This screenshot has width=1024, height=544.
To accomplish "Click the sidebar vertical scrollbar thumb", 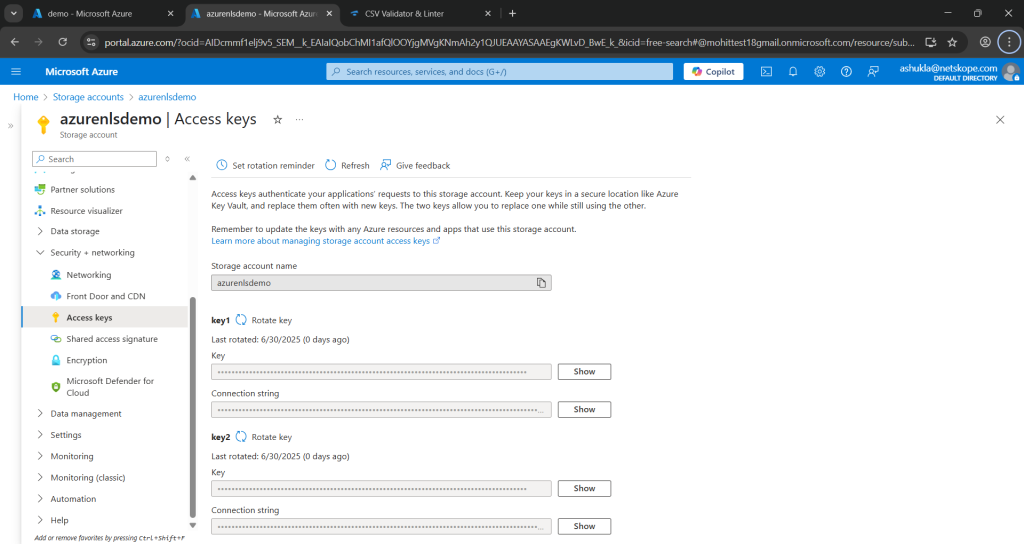I will [x=193, y=407].
